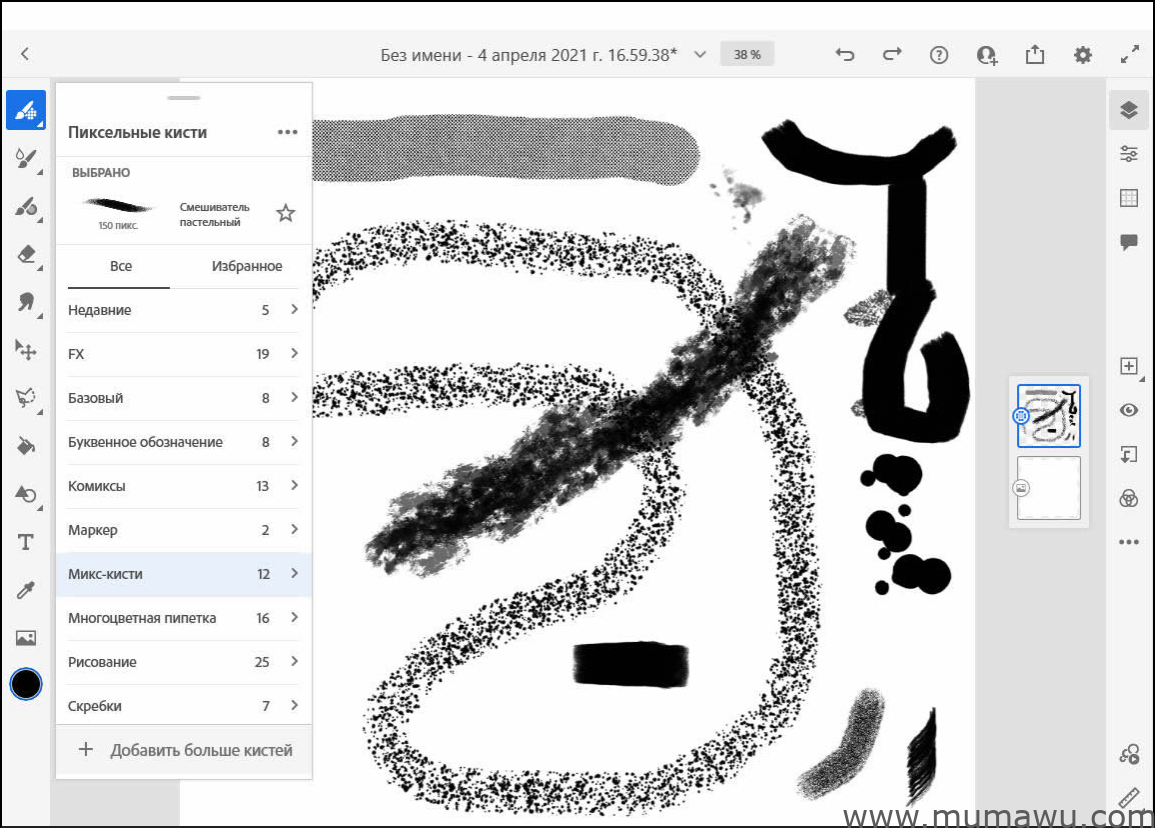Screen dimensions: 1155x828
Task: Click the 38 % zoom button
Action: click(x=747, y=55)
